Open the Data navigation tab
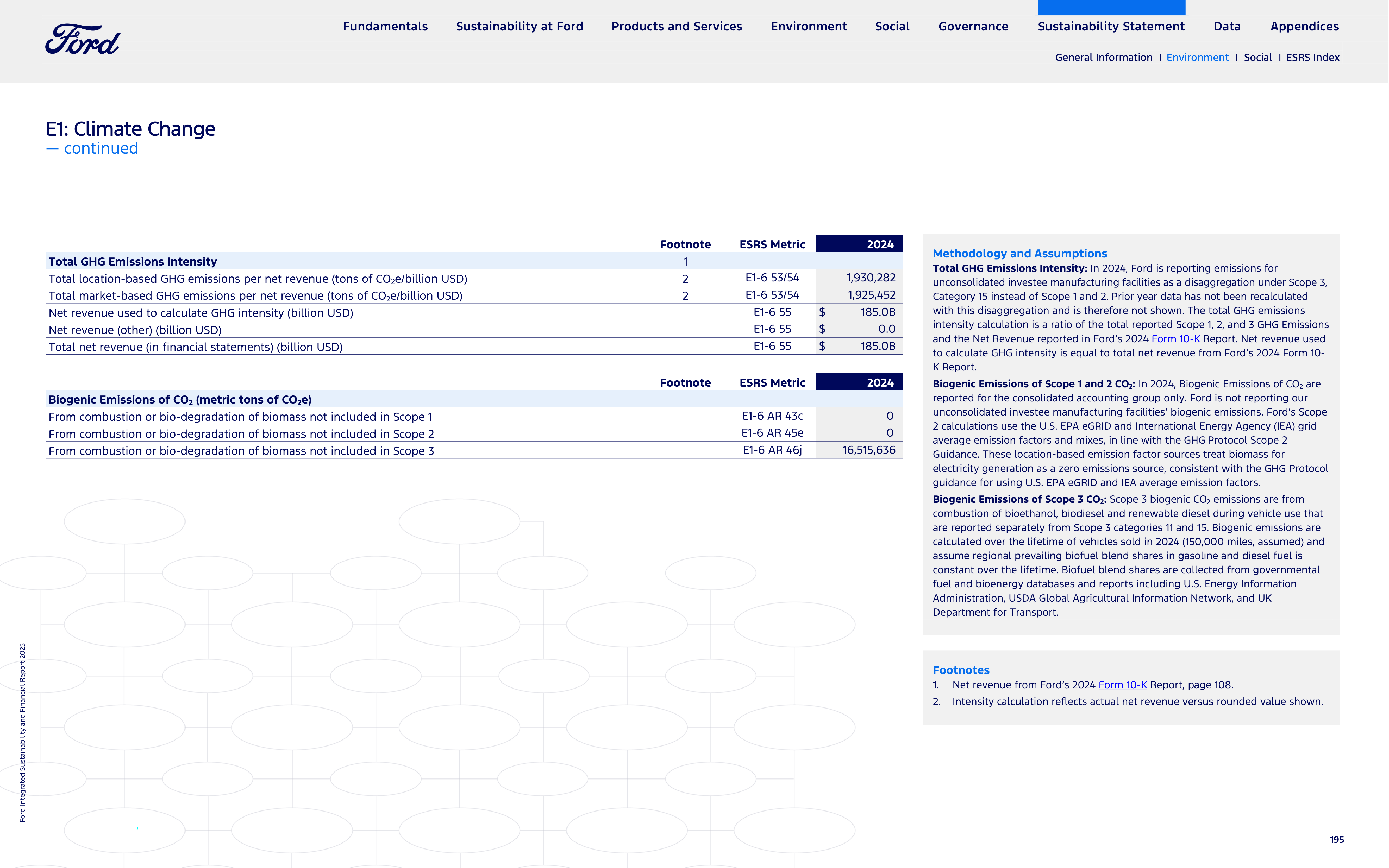The image size is (1389, 868). (1227, 26)
